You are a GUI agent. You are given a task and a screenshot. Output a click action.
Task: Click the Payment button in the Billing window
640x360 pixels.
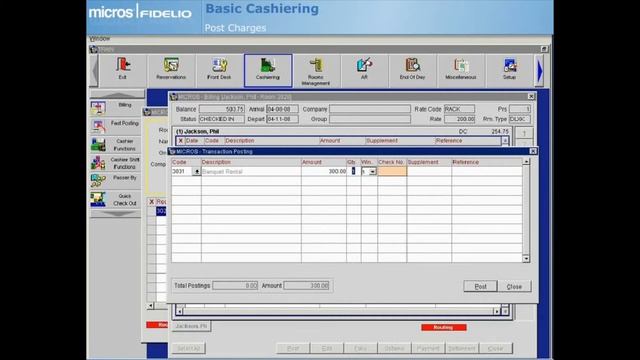[428, 349]
